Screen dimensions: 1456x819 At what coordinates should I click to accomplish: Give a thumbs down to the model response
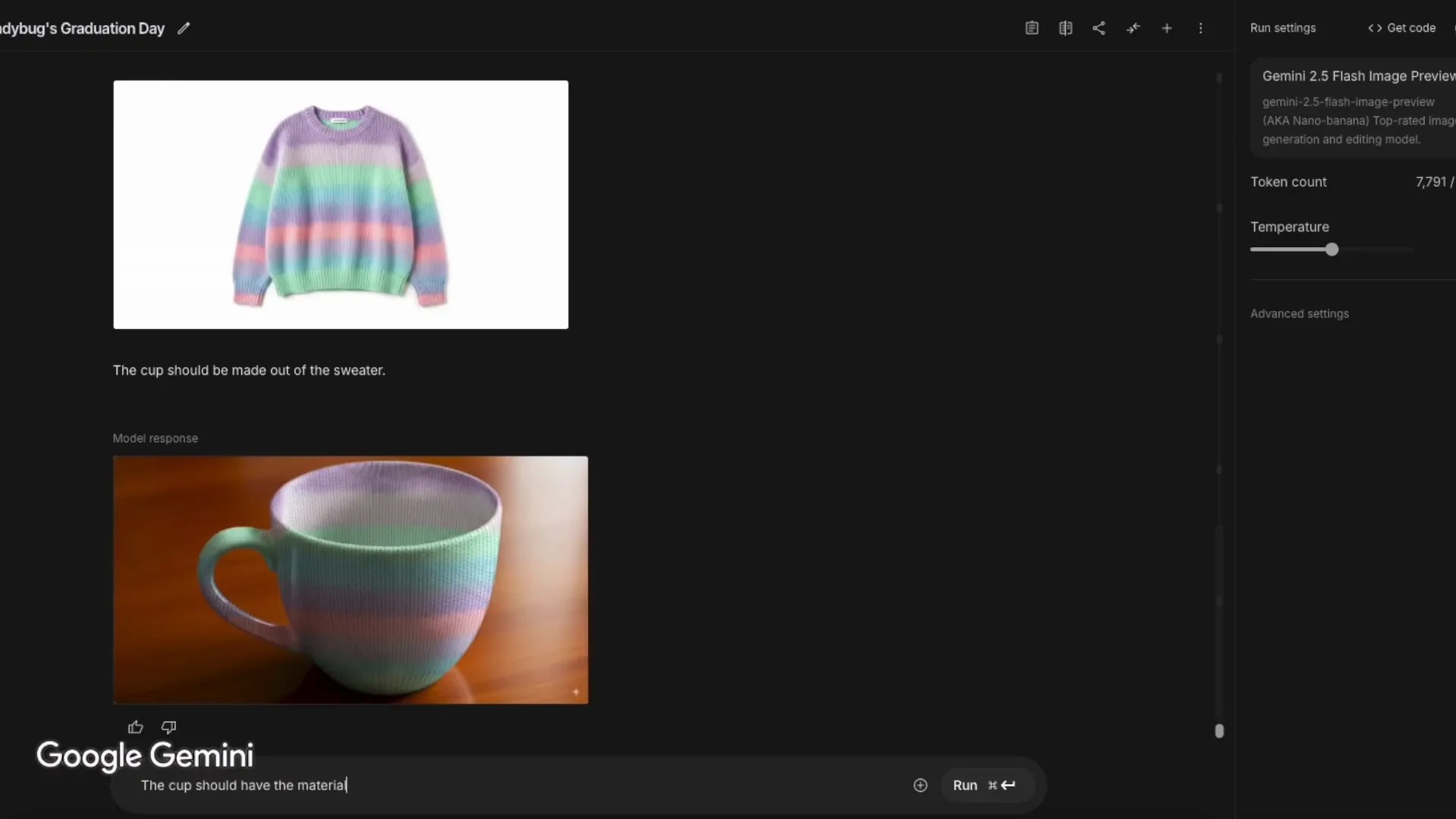[168, 726]
